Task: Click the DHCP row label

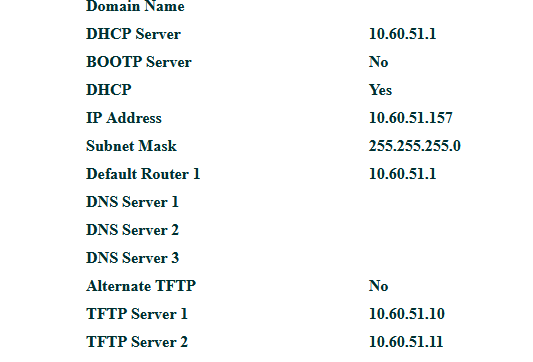Action: [x=108, y=90]
